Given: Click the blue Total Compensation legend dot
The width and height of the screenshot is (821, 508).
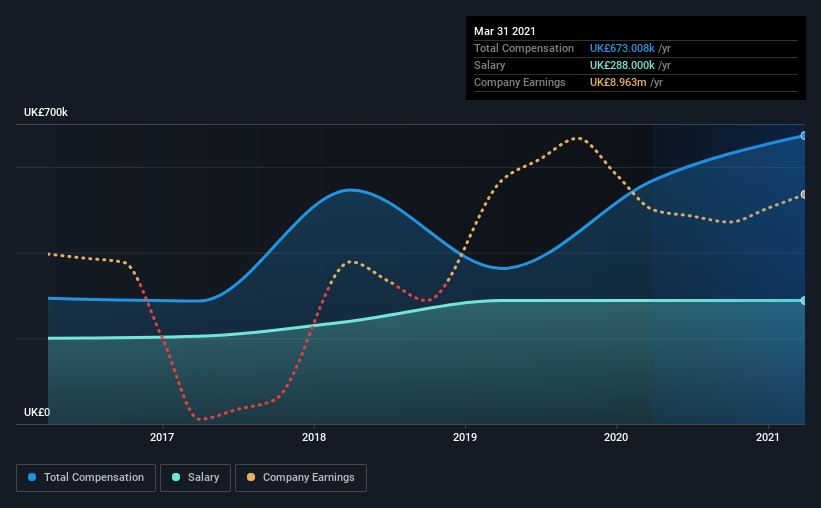Looking at the screenshot, I should coord(32,477).
